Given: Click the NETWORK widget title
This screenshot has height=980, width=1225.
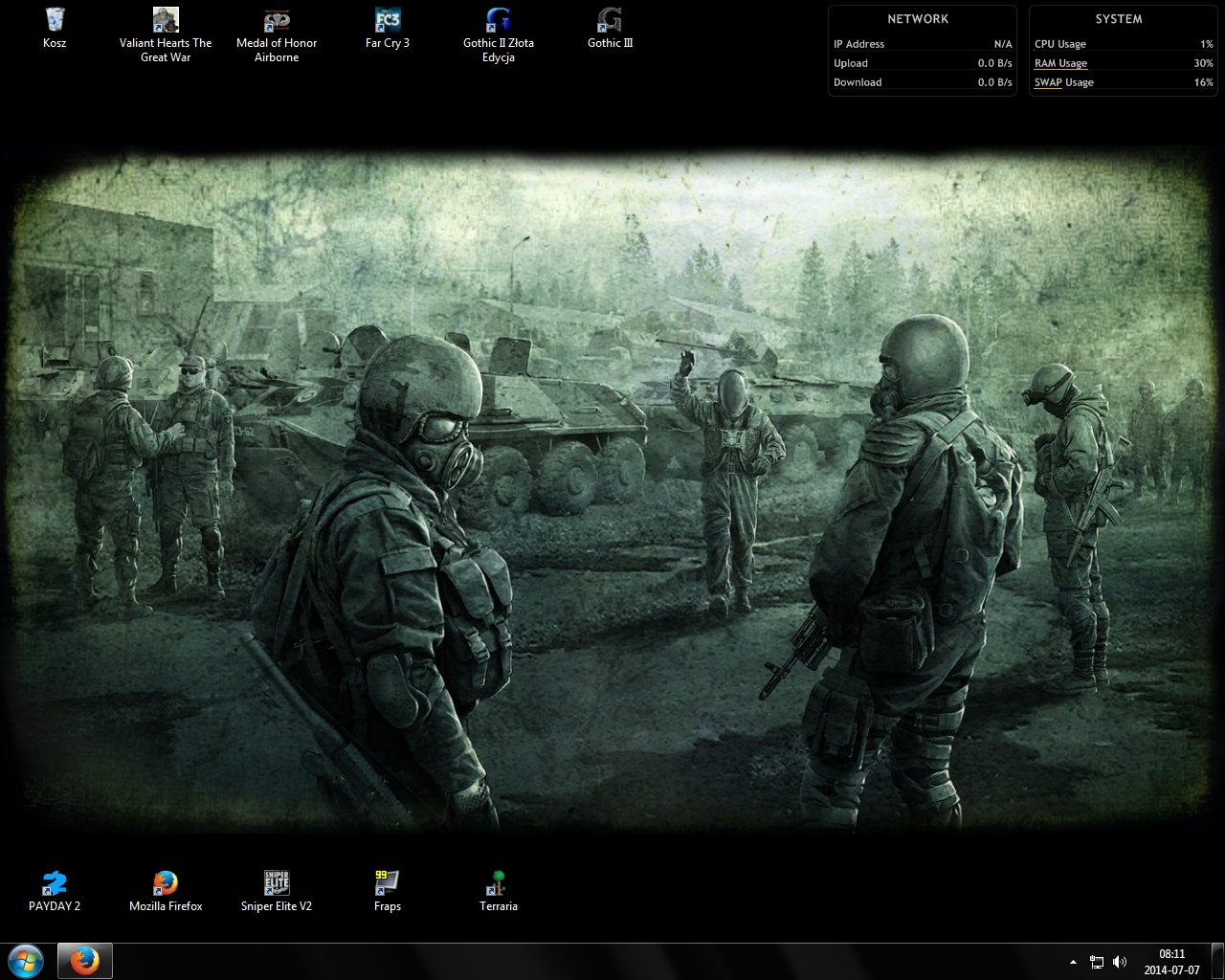Looking at the screenshot, I should coord(918,19).
